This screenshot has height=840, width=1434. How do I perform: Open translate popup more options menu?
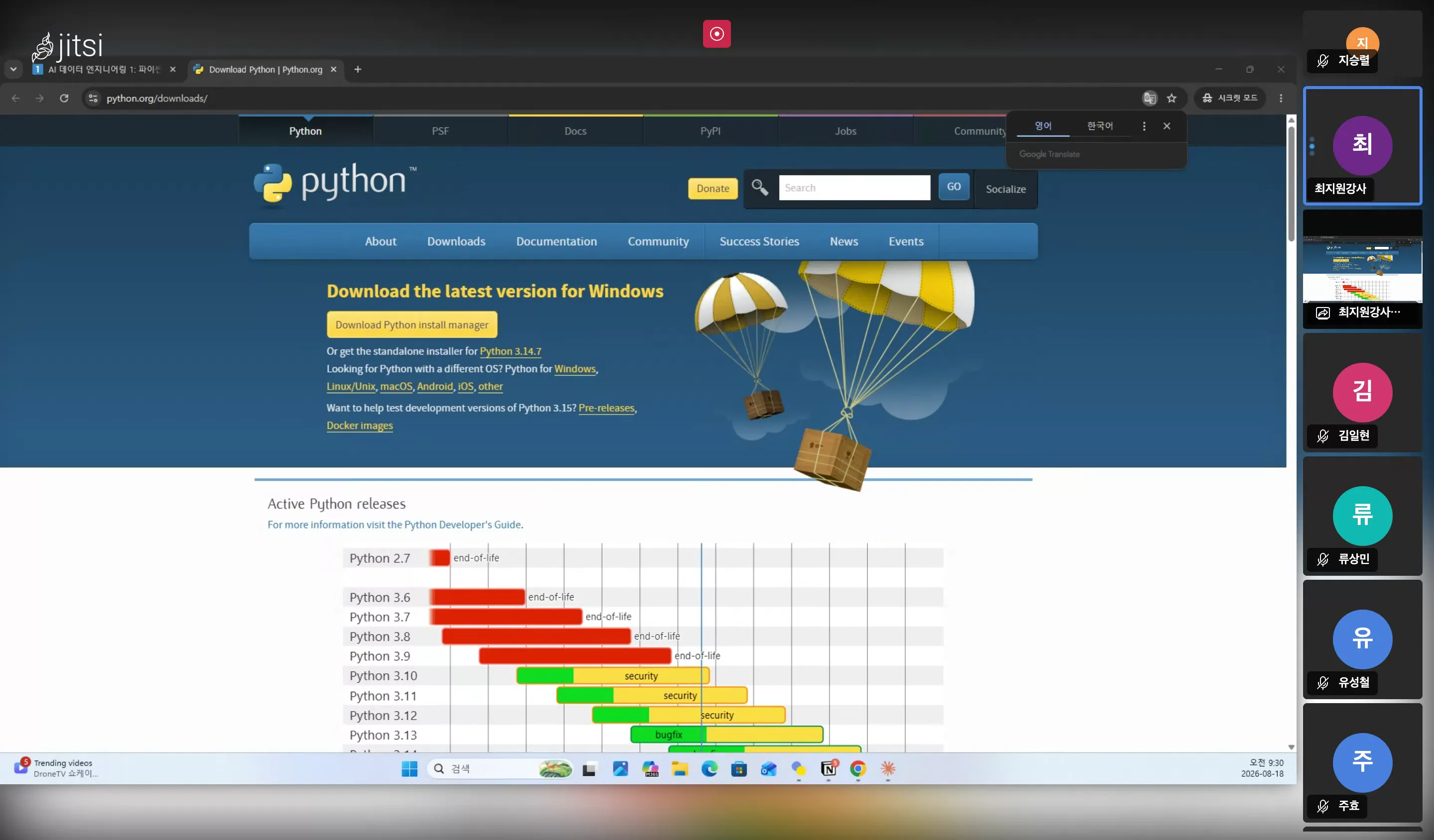tap(1144, 126)
